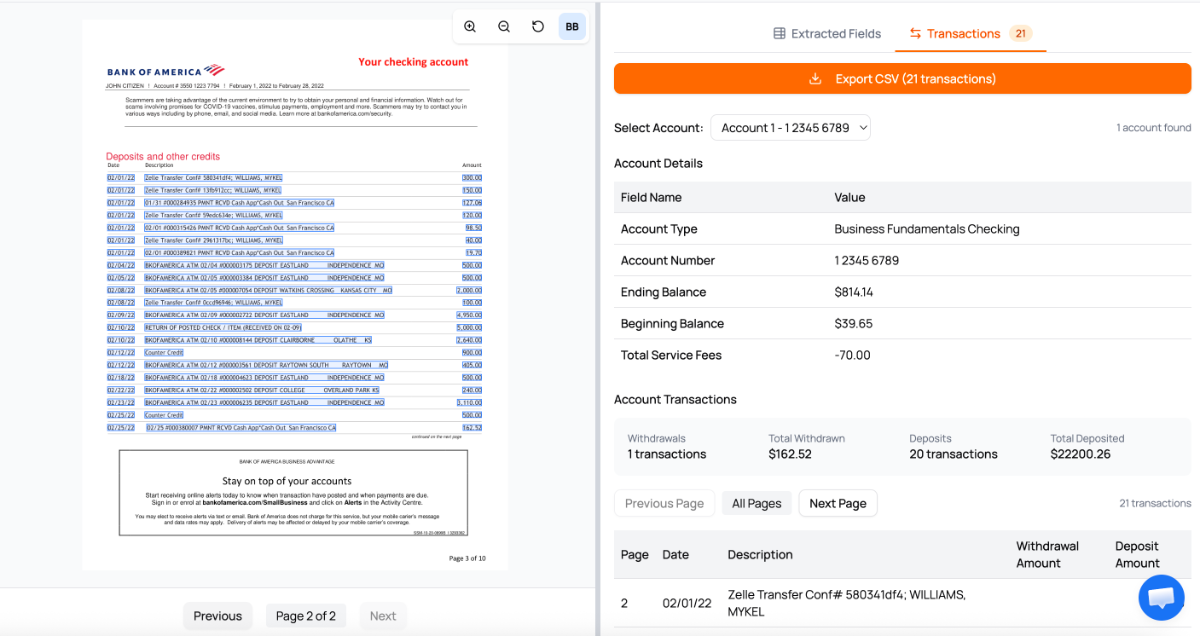1200x636 pixels.
Task: Open the Select Account dropdown
Action: 790,128
